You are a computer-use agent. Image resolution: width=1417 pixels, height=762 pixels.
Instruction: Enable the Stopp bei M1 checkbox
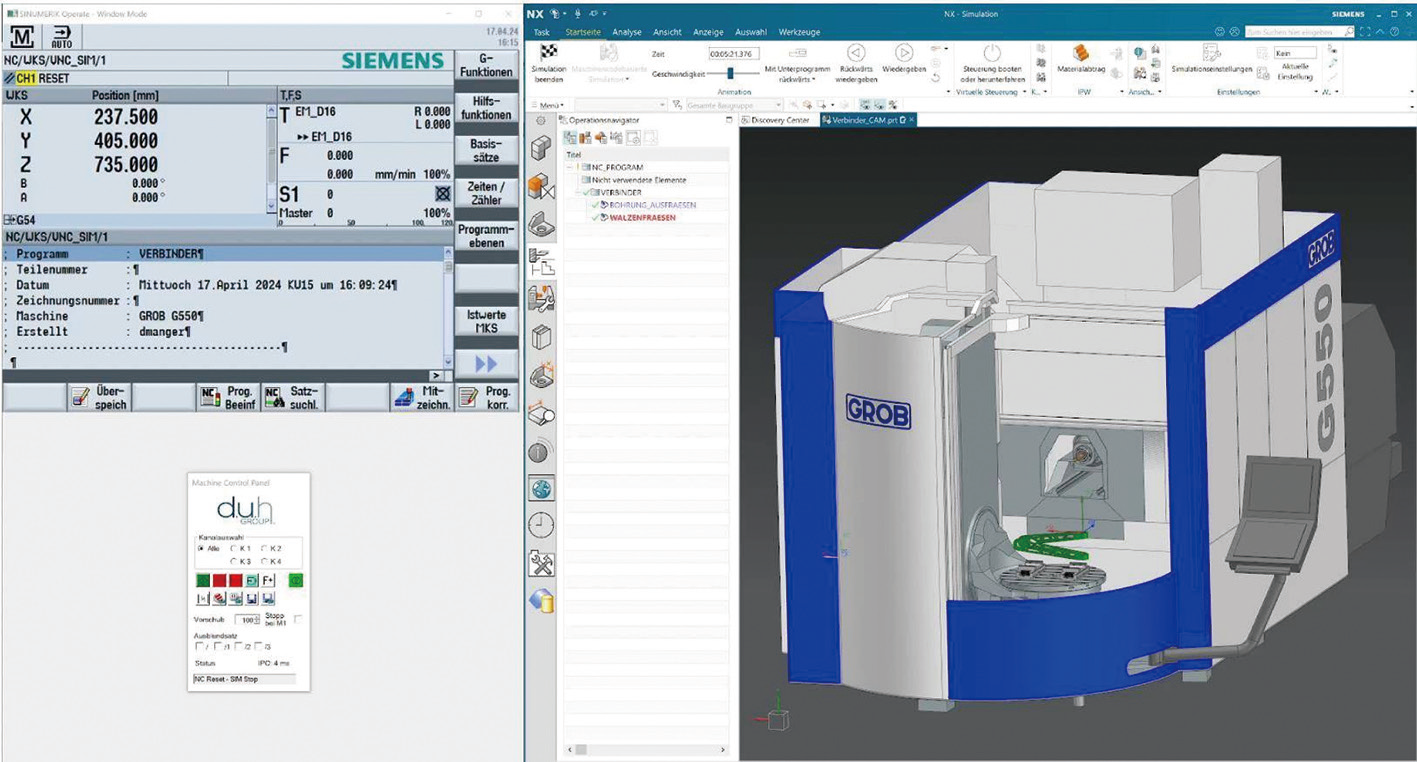pos(298,620)
